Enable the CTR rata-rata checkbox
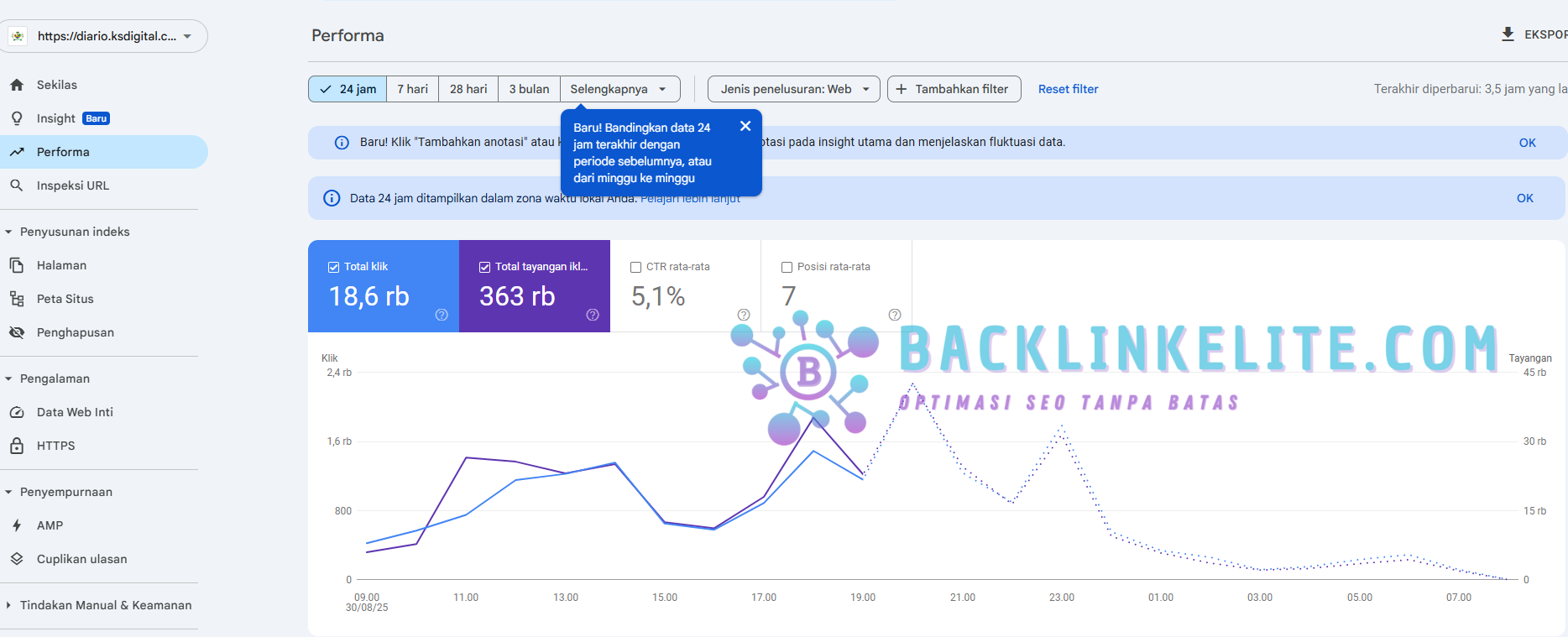Image resolution: width=1568 pixels, height=637 pixels. tap(635, 267)
